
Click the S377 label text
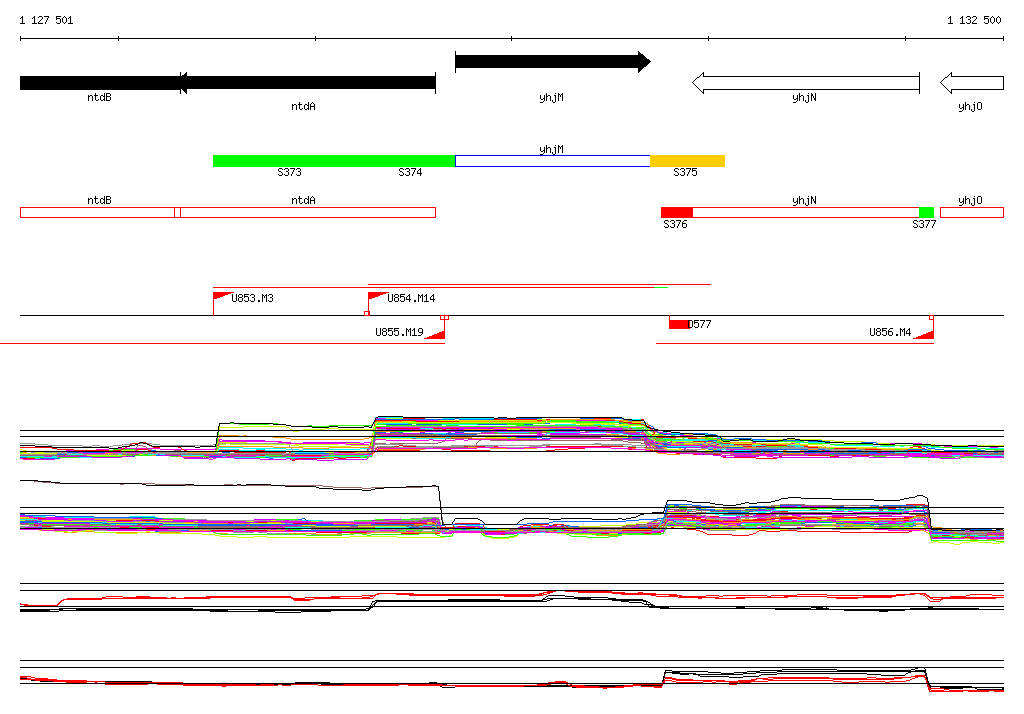(x=924, y=224)
